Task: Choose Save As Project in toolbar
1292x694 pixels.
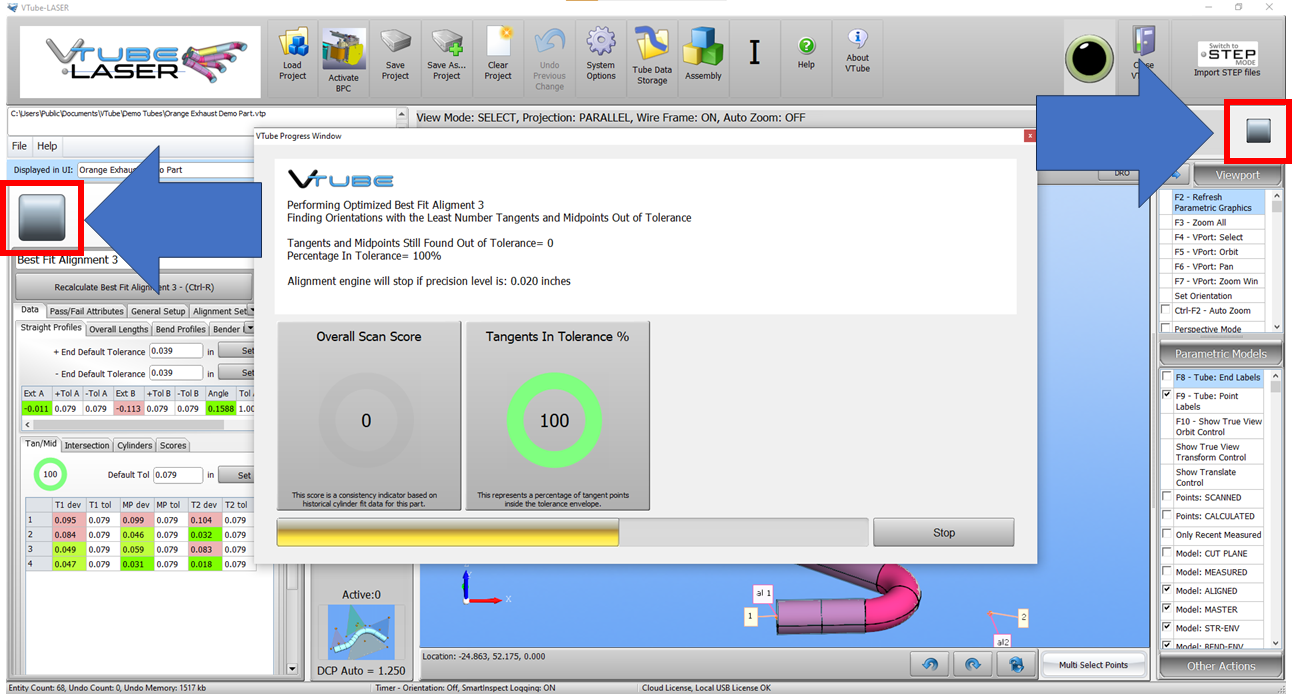Action: click(x=446, y=57)
